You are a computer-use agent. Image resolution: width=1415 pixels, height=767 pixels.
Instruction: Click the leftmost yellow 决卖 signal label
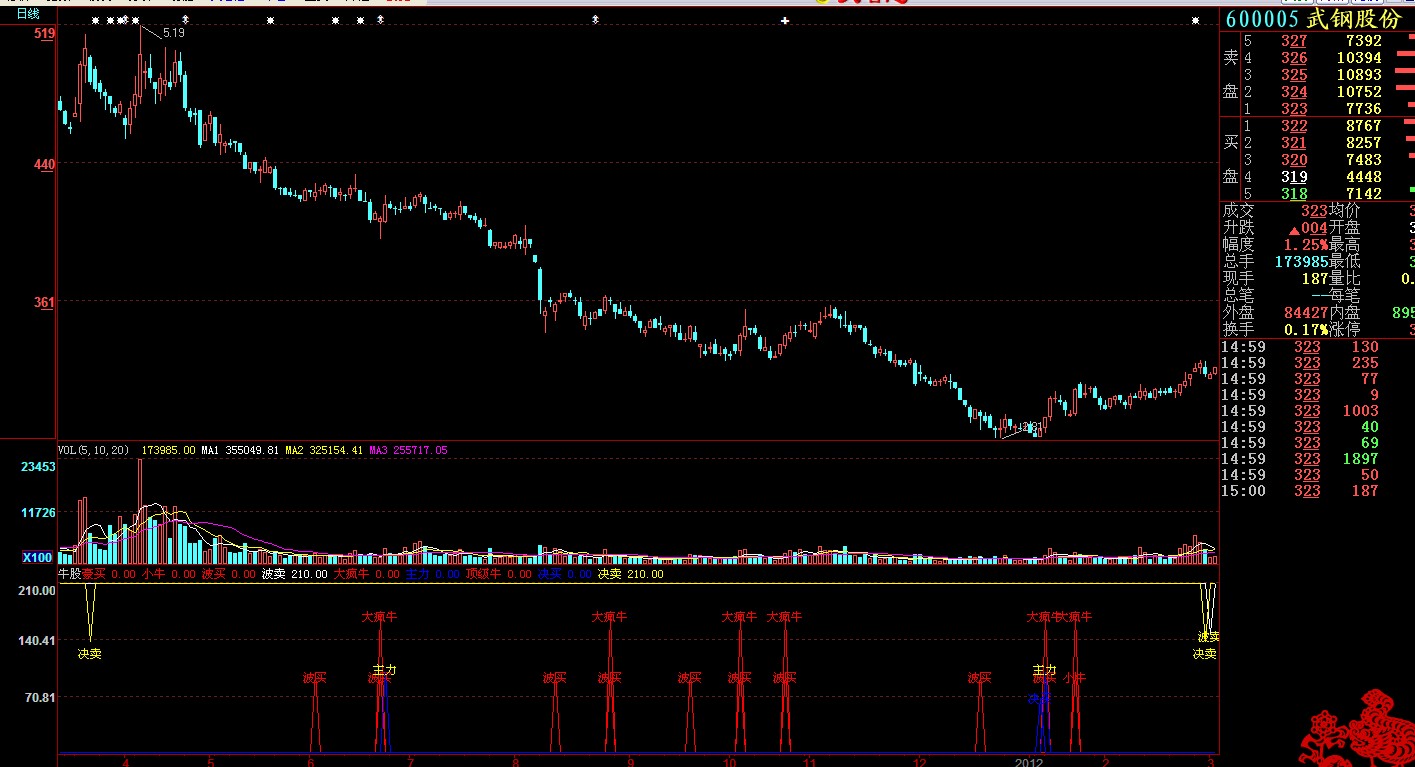tap(90, 654)
